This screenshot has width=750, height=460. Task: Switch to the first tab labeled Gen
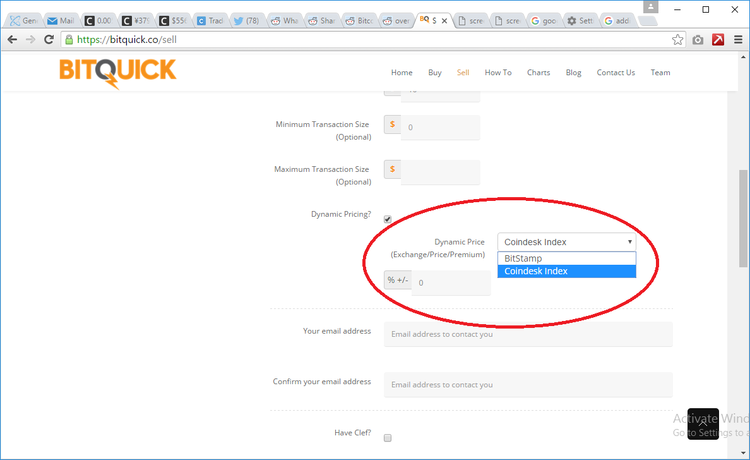tap(23, 21)
